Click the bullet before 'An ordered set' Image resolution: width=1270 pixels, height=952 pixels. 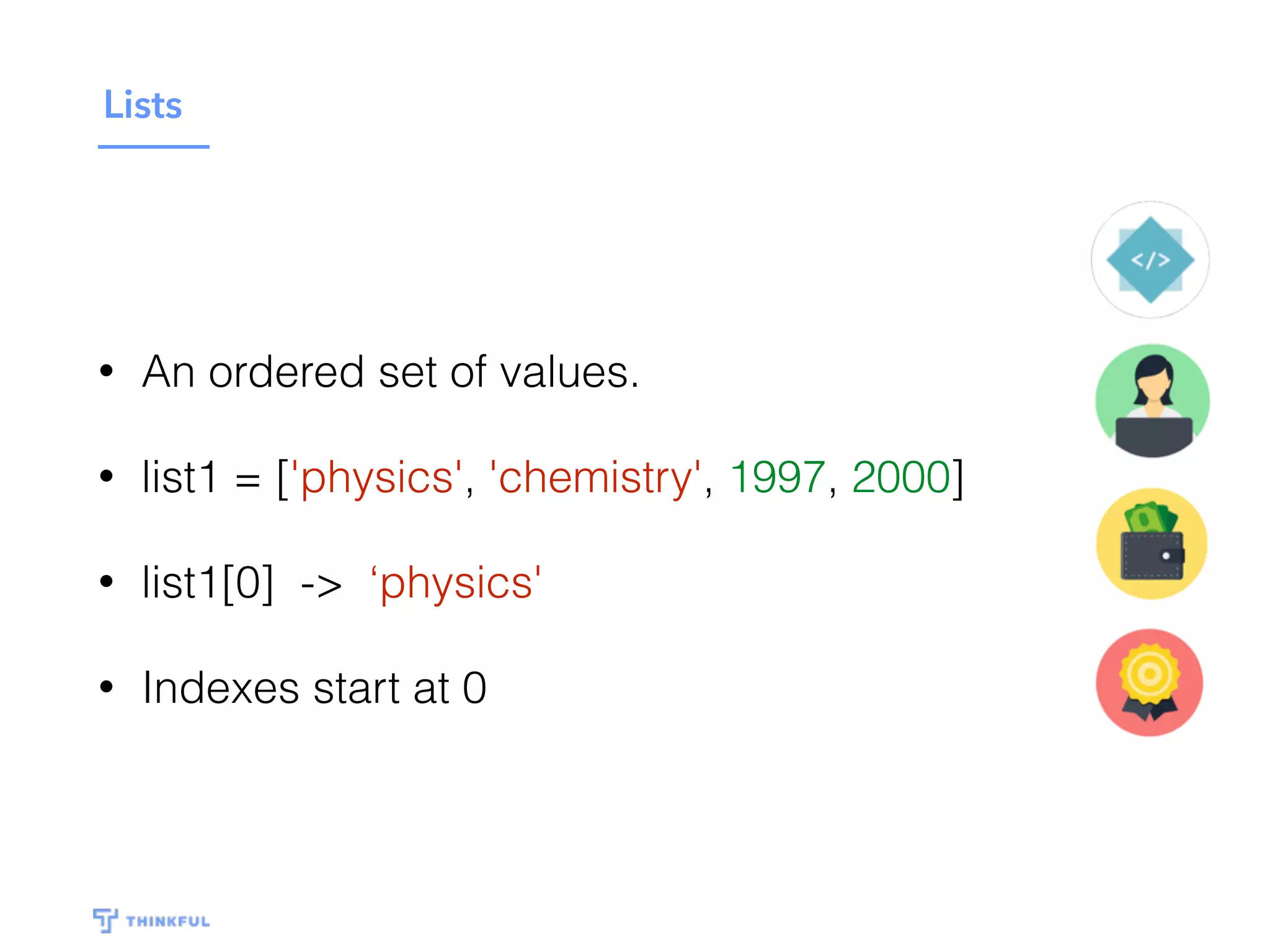107,371
